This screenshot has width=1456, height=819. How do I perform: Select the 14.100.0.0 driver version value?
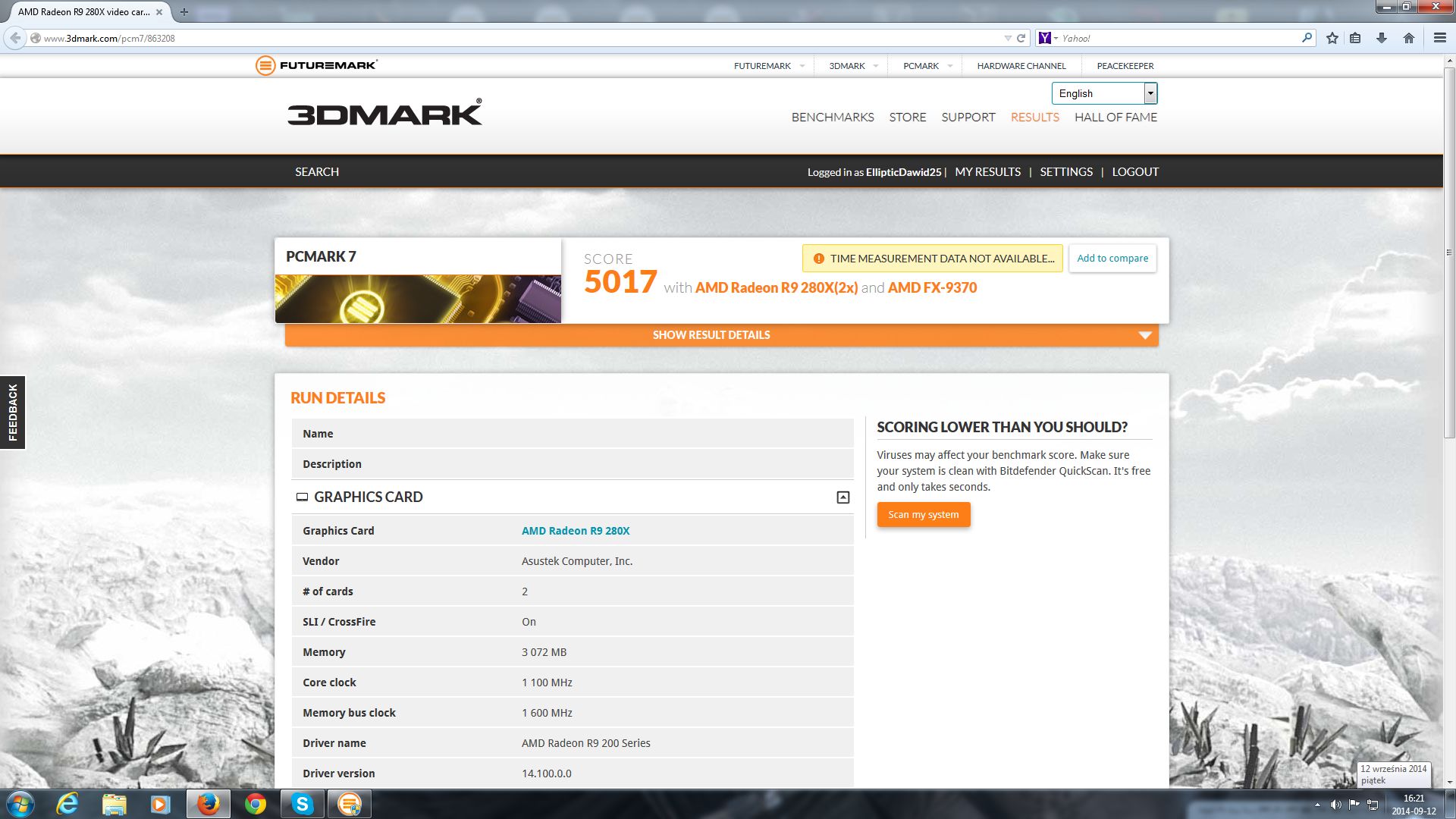click(547, 773)
